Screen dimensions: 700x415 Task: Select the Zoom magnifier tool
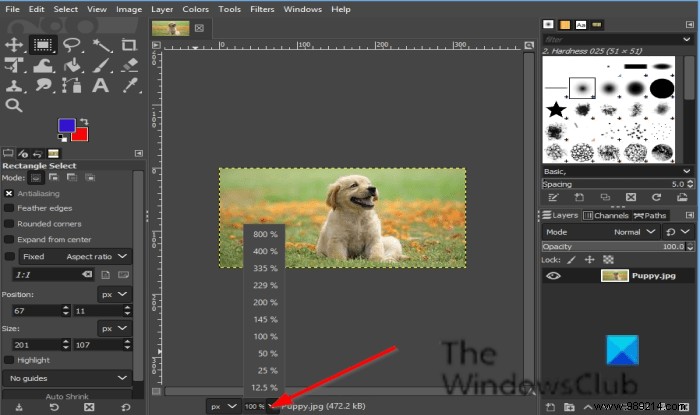[x=14, y=105]
